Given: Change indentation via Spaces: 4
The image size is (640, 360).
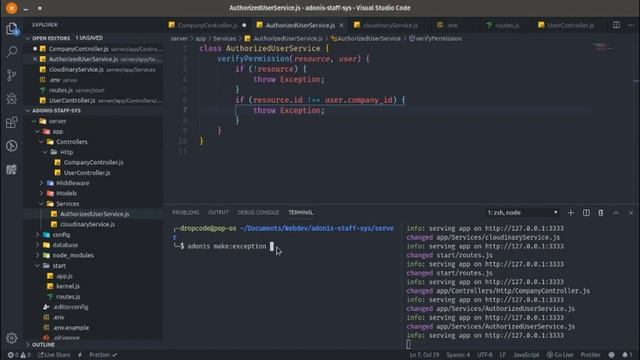Looking at the screenshot, I should tap(458, 355).
